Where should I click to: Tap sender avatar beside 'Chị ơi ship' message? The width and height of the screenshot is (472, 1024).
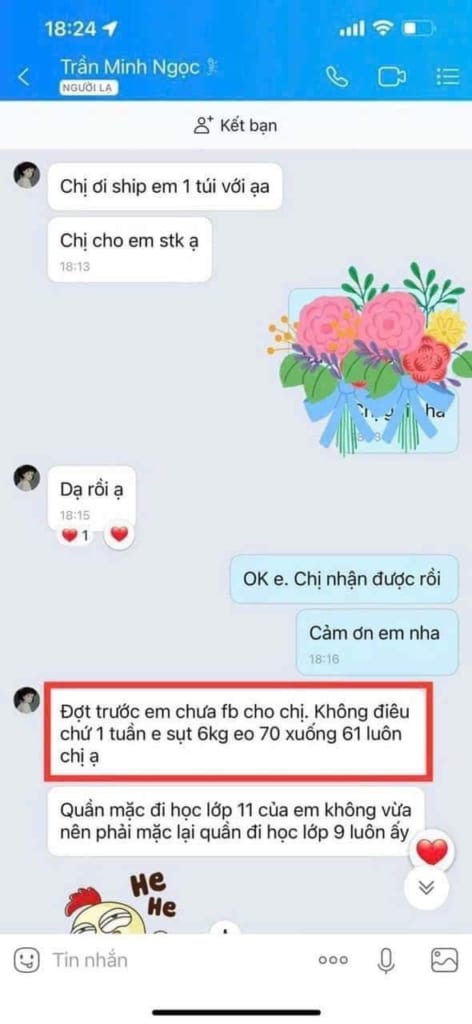point(27,176)
